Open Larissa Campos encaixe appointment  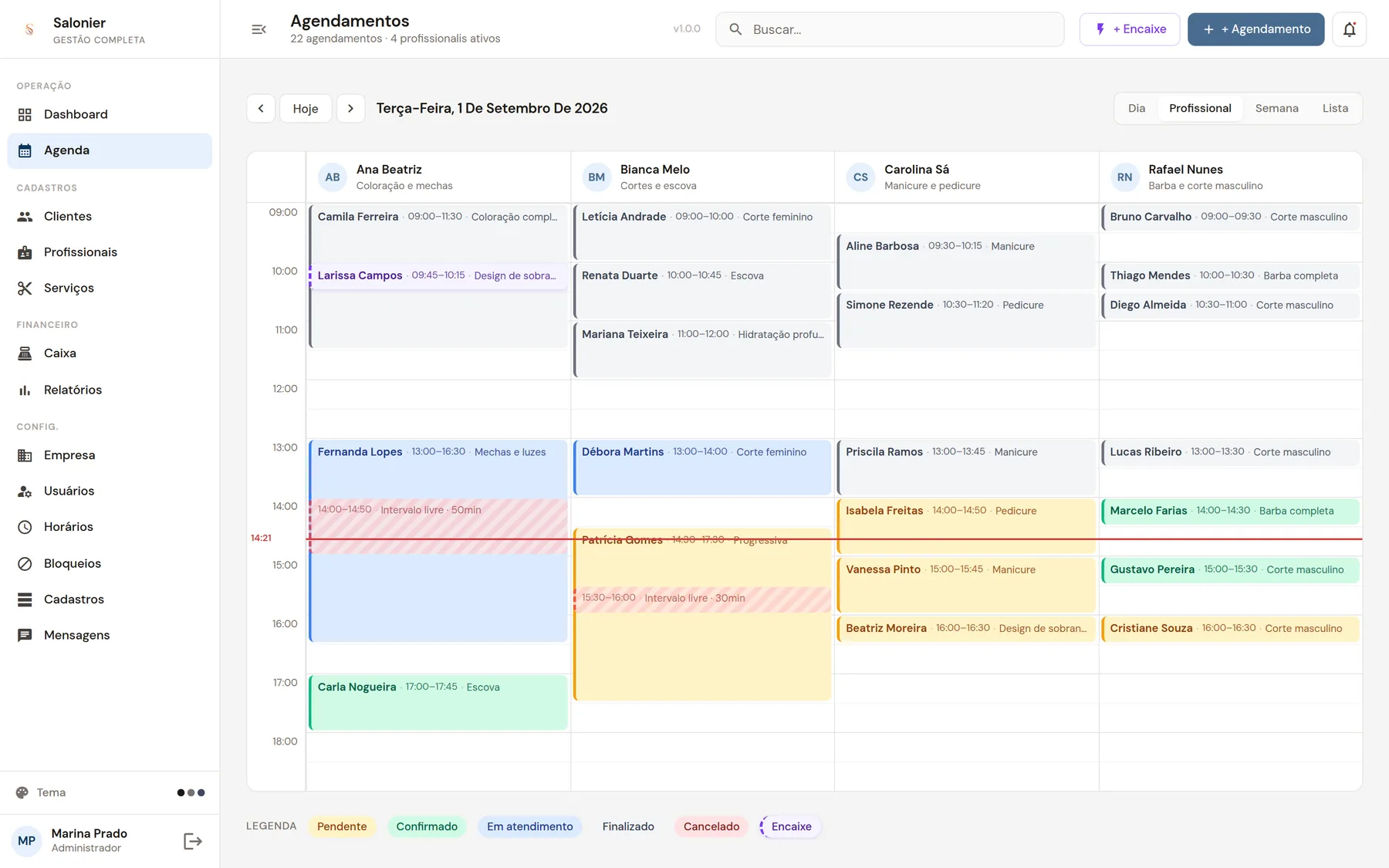[x=438, y=275]
